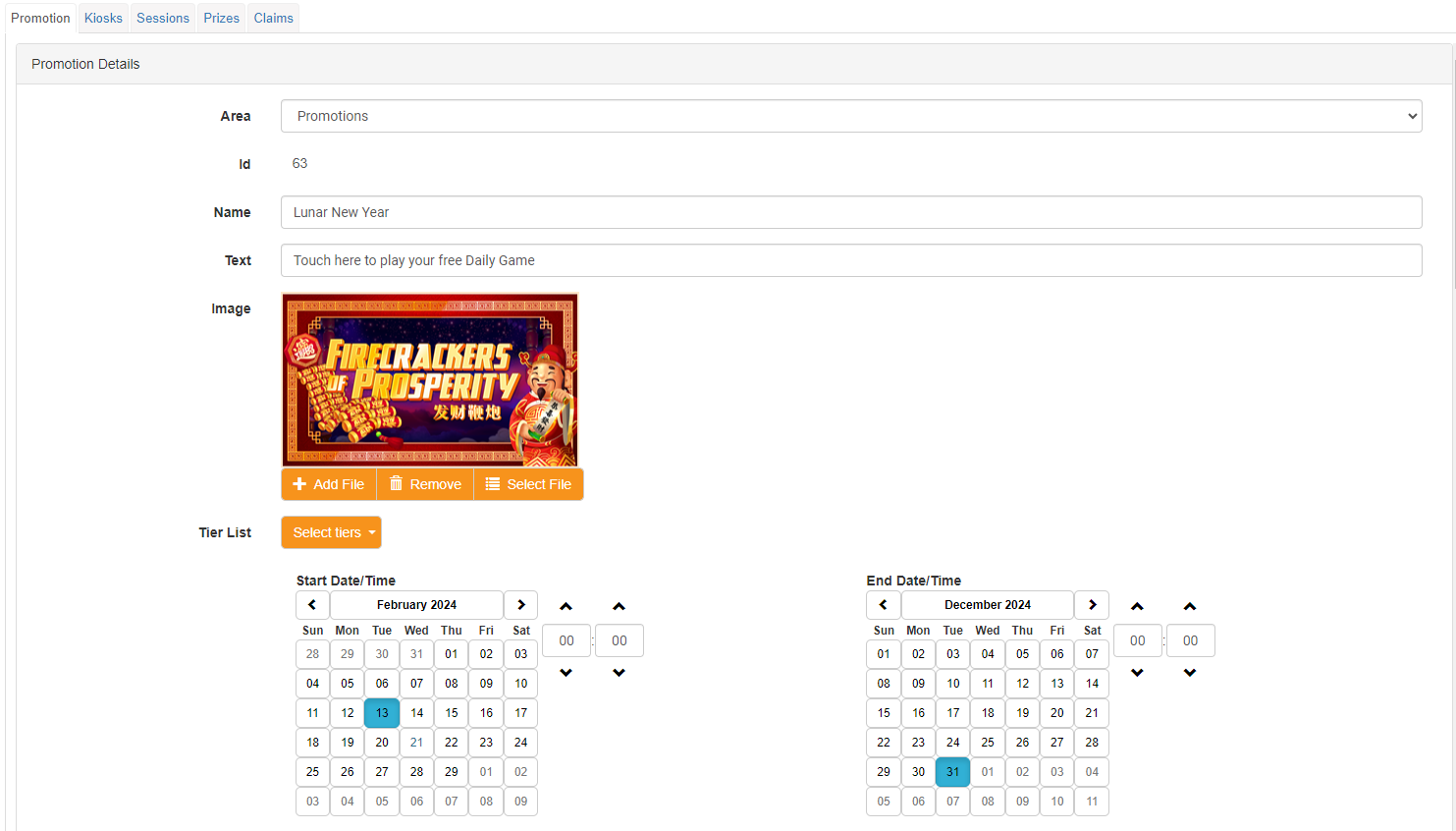Increase the End time minutes value
The width and height of the screenshot is (1456, 831).
[x=1190, y=607]
